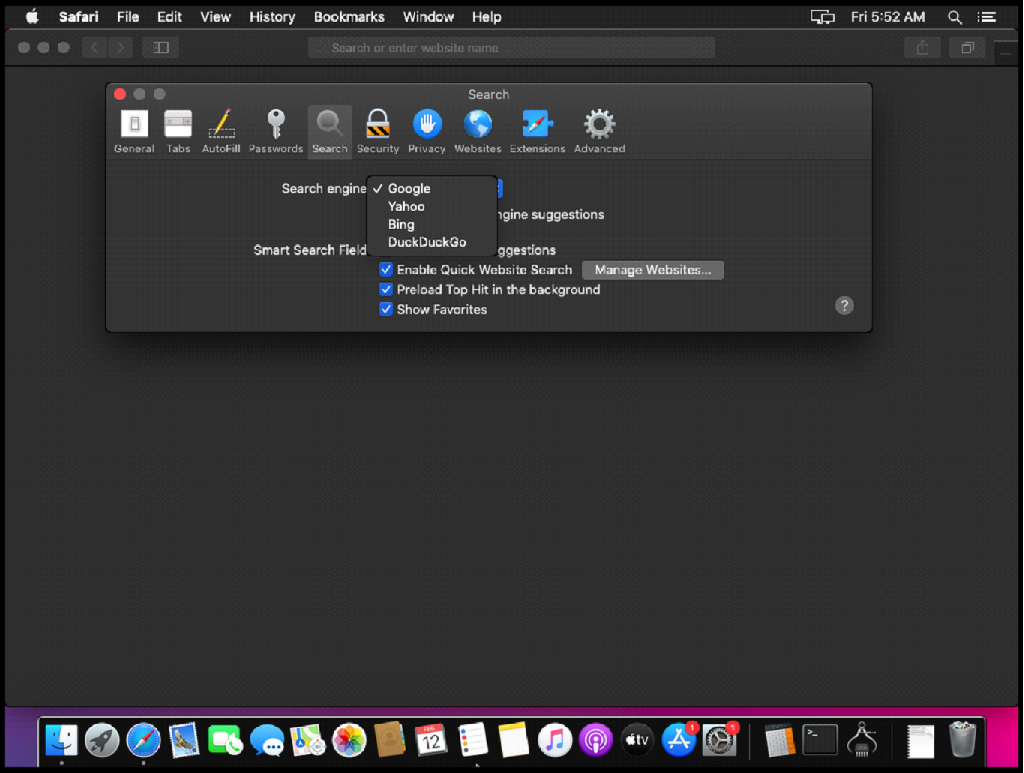
Task: Open the help question mark button
Action: tap(844, 306)
